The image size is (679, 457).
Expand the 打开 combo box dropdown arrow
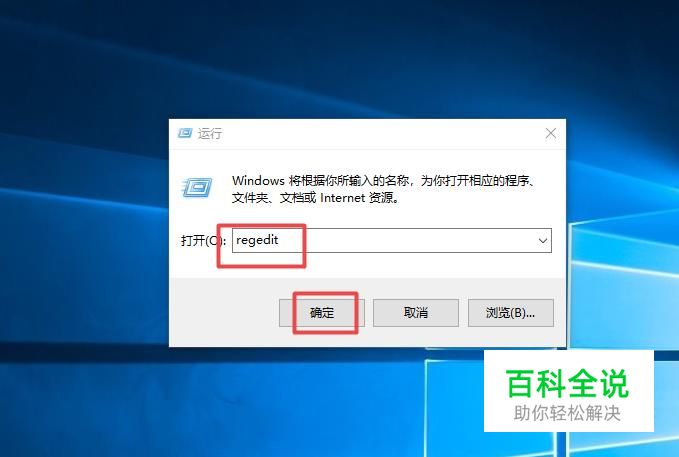[x=543, y=240]
